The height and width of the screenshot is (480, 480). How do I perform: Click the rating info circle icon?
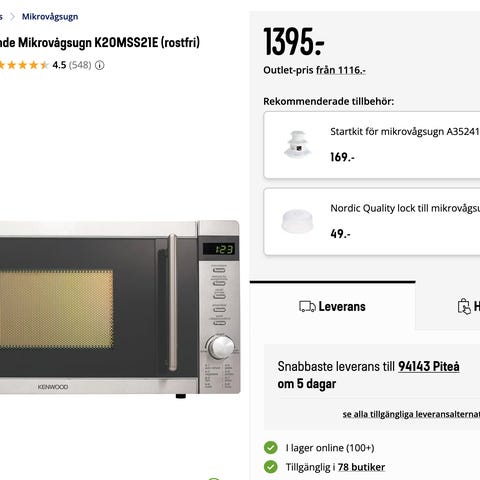[100, 65]
